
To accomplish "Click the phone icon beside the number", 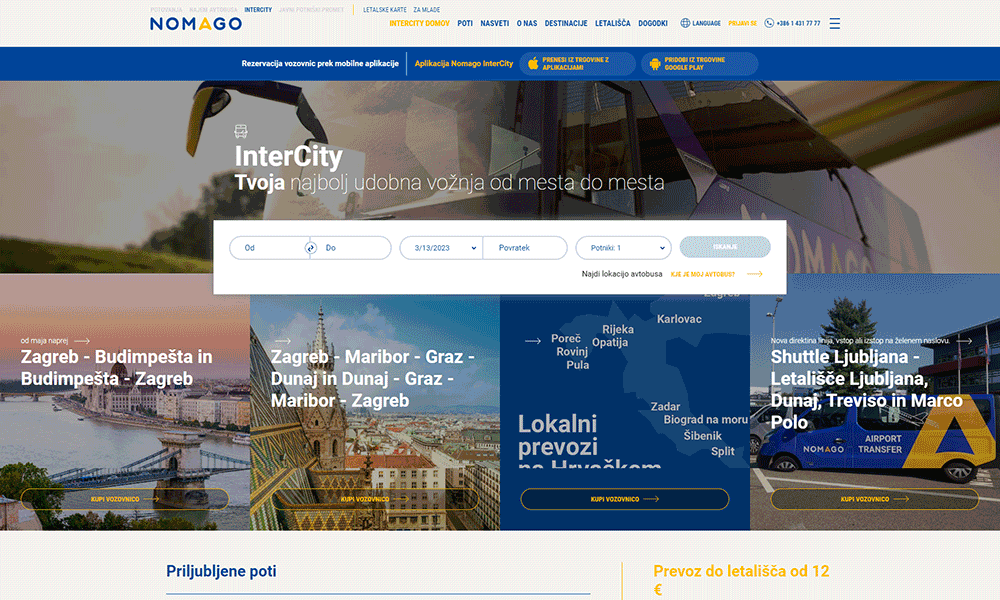I will [x=769, y=23].
